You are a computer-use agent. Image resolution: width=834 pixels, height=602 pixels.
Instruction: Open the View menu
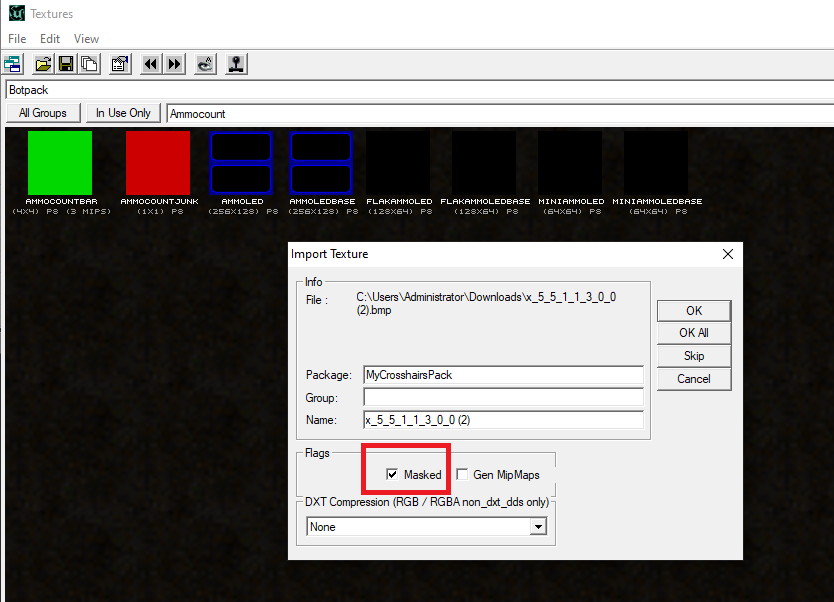[87, 39]
